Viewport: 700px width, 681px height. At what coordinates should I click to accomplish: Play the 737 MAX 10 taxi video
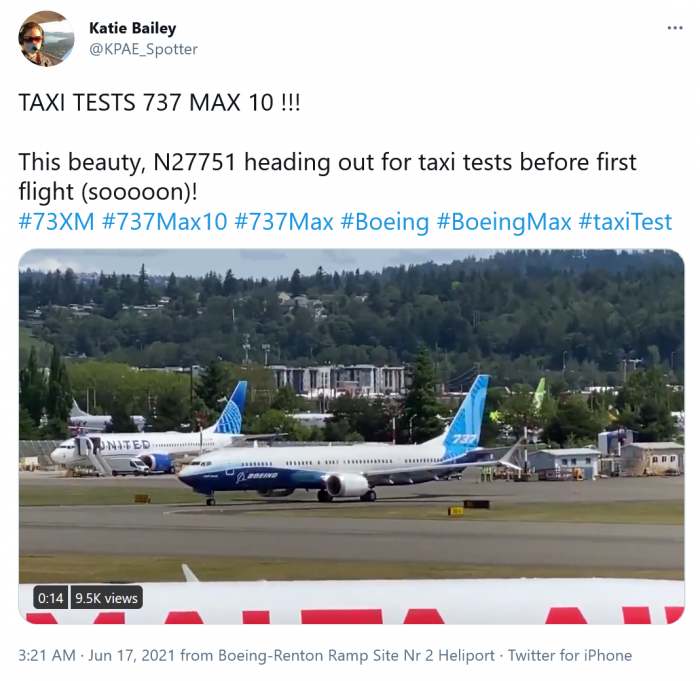coord(351,436)
